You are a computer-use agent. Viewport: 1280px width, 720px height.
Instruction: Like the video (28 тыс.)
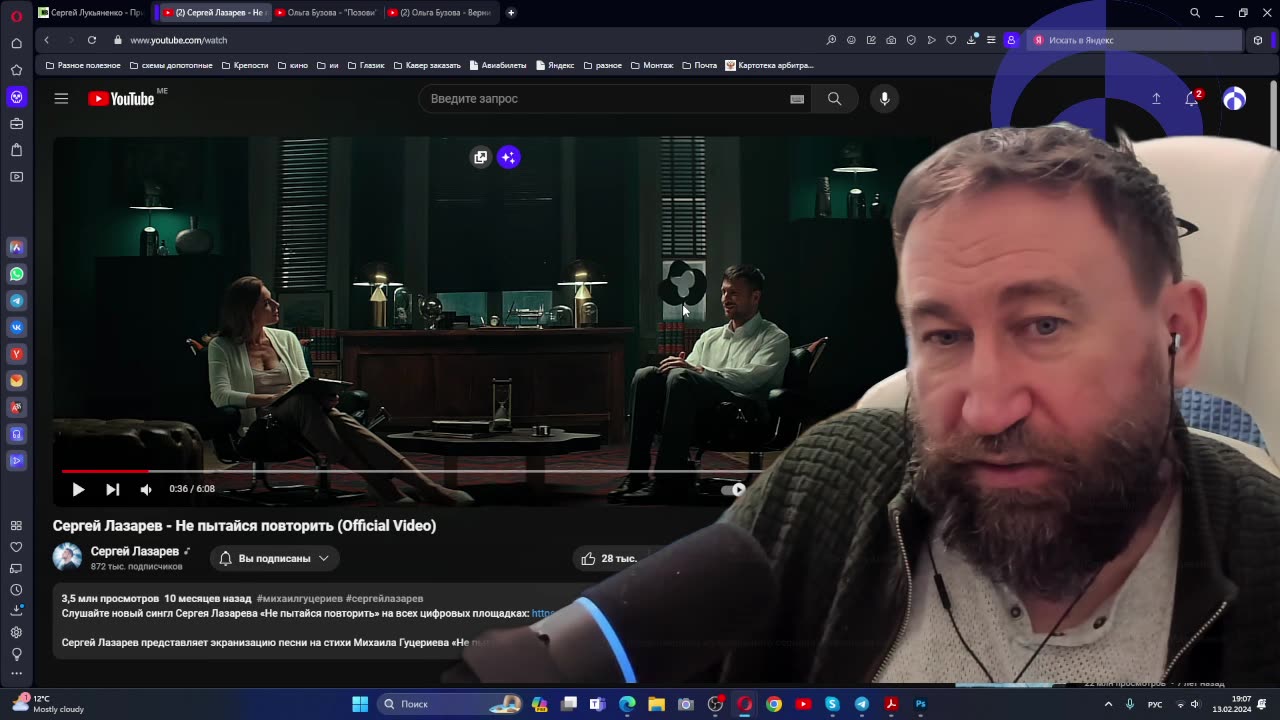609,558
